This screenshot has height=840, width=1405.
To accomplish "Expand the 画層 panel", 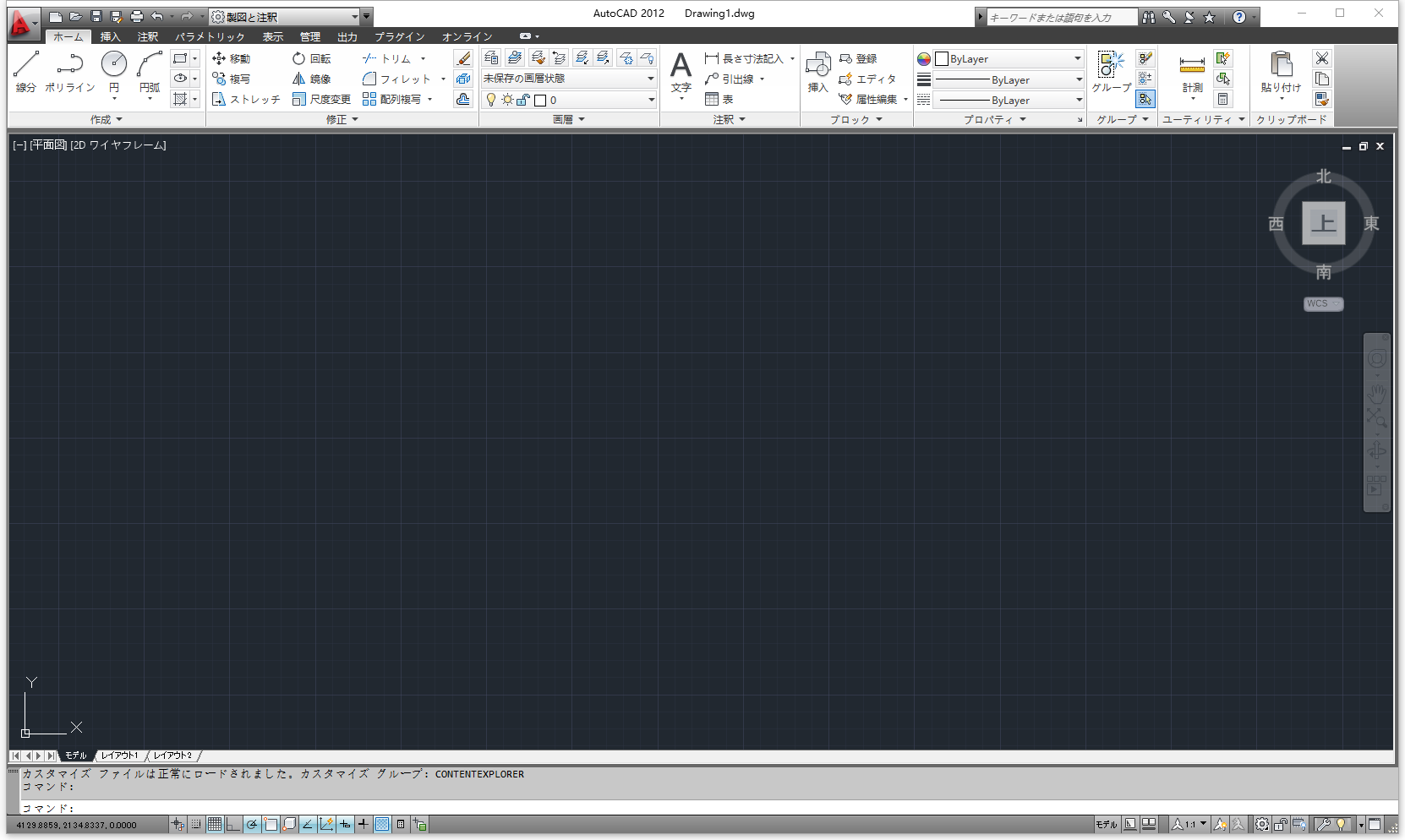I will coord(569,119).
